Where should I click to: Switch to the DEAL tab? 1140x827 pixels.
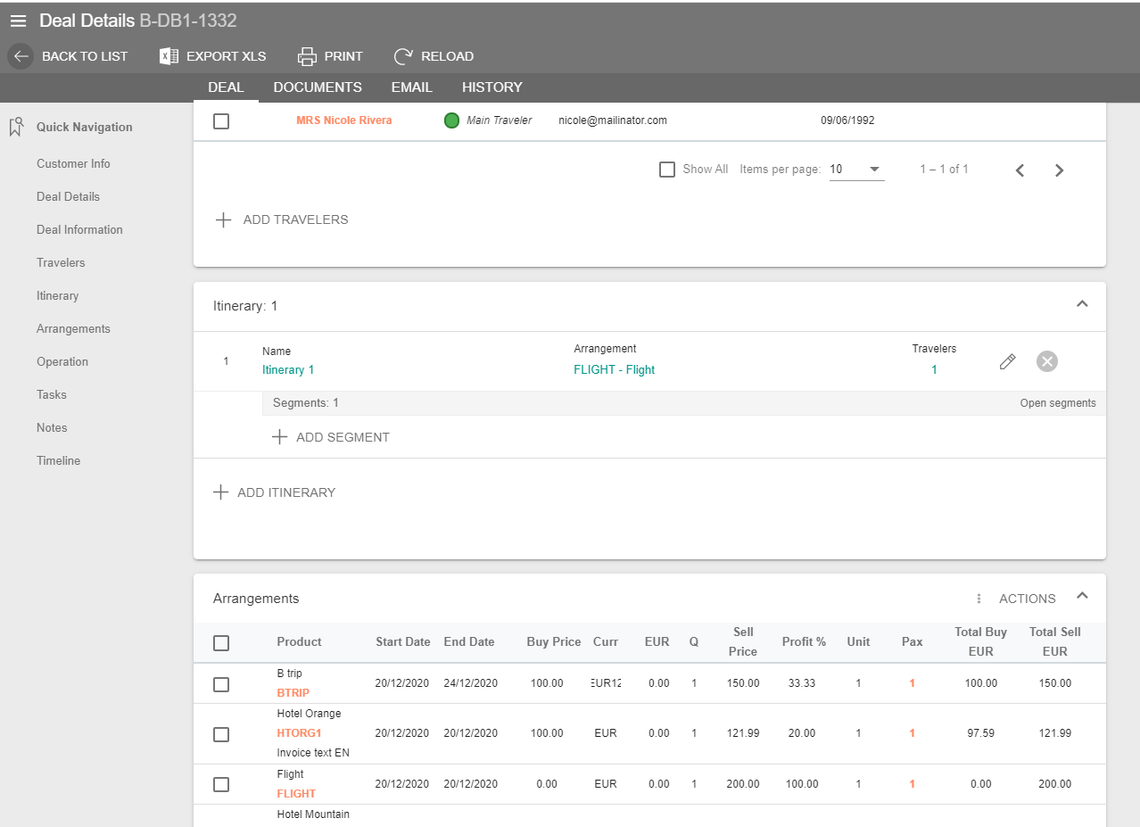225,87
